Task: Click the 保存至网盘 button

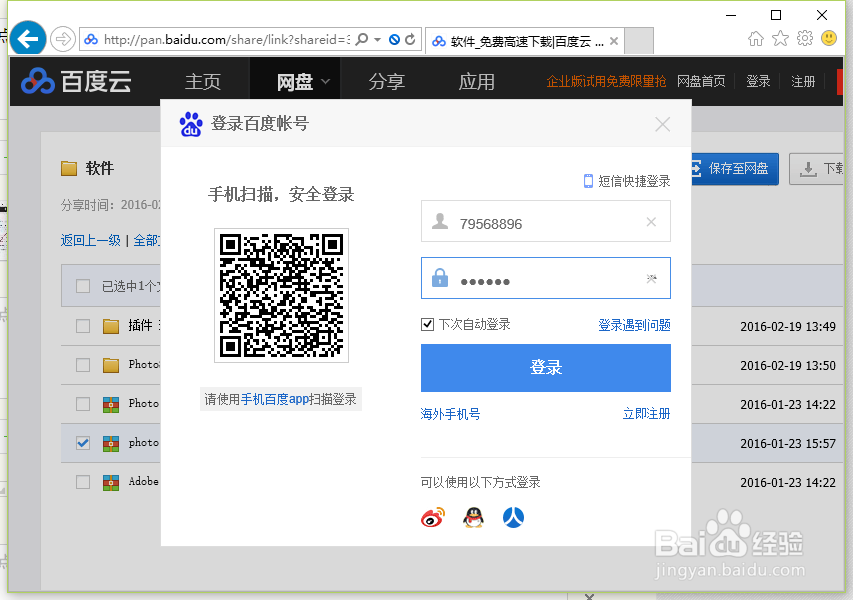Action: (735, 169)
